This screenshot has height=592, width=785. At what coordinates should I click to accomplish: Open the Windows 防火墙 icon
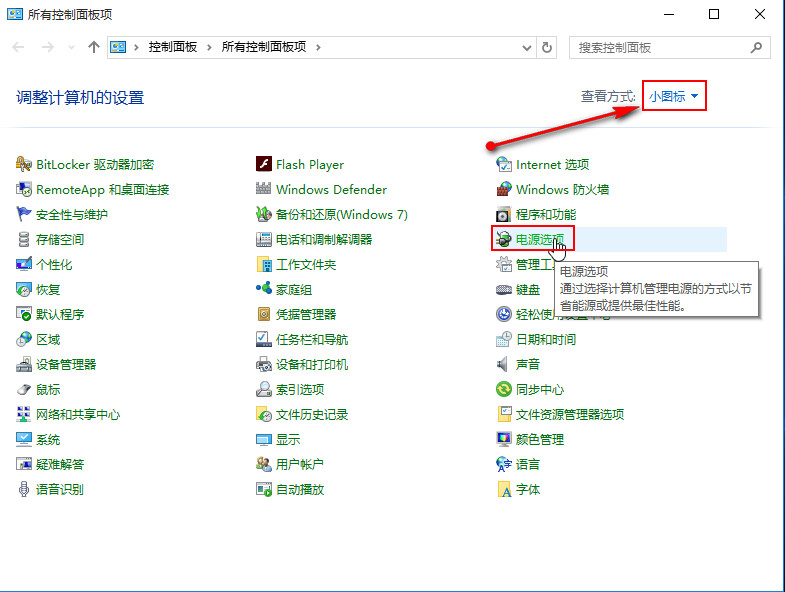[504, 189]
